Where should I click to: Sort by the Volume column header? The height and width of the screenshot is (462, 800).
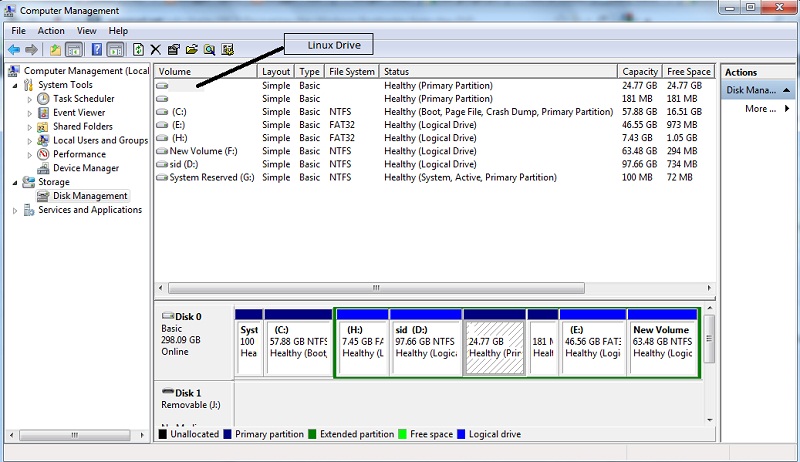click(x=206, y=71)
